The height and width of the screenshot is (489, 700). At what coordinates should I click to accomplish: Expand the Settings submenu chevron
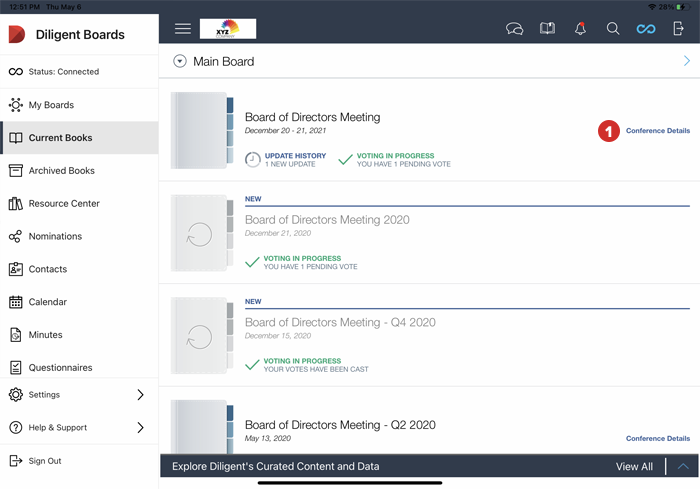point(140,395)
